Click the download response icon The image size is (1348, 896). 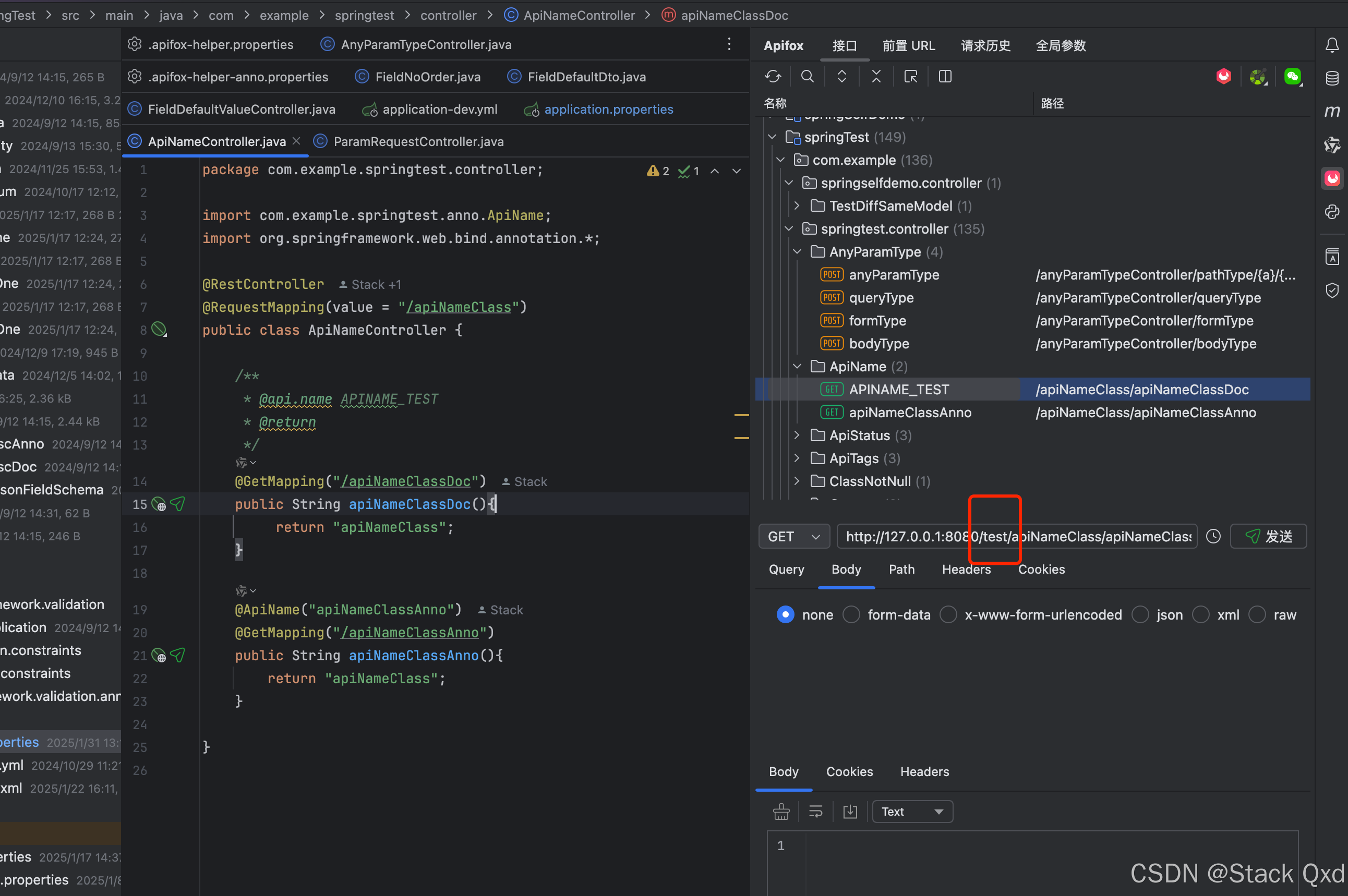click(850, 812)
